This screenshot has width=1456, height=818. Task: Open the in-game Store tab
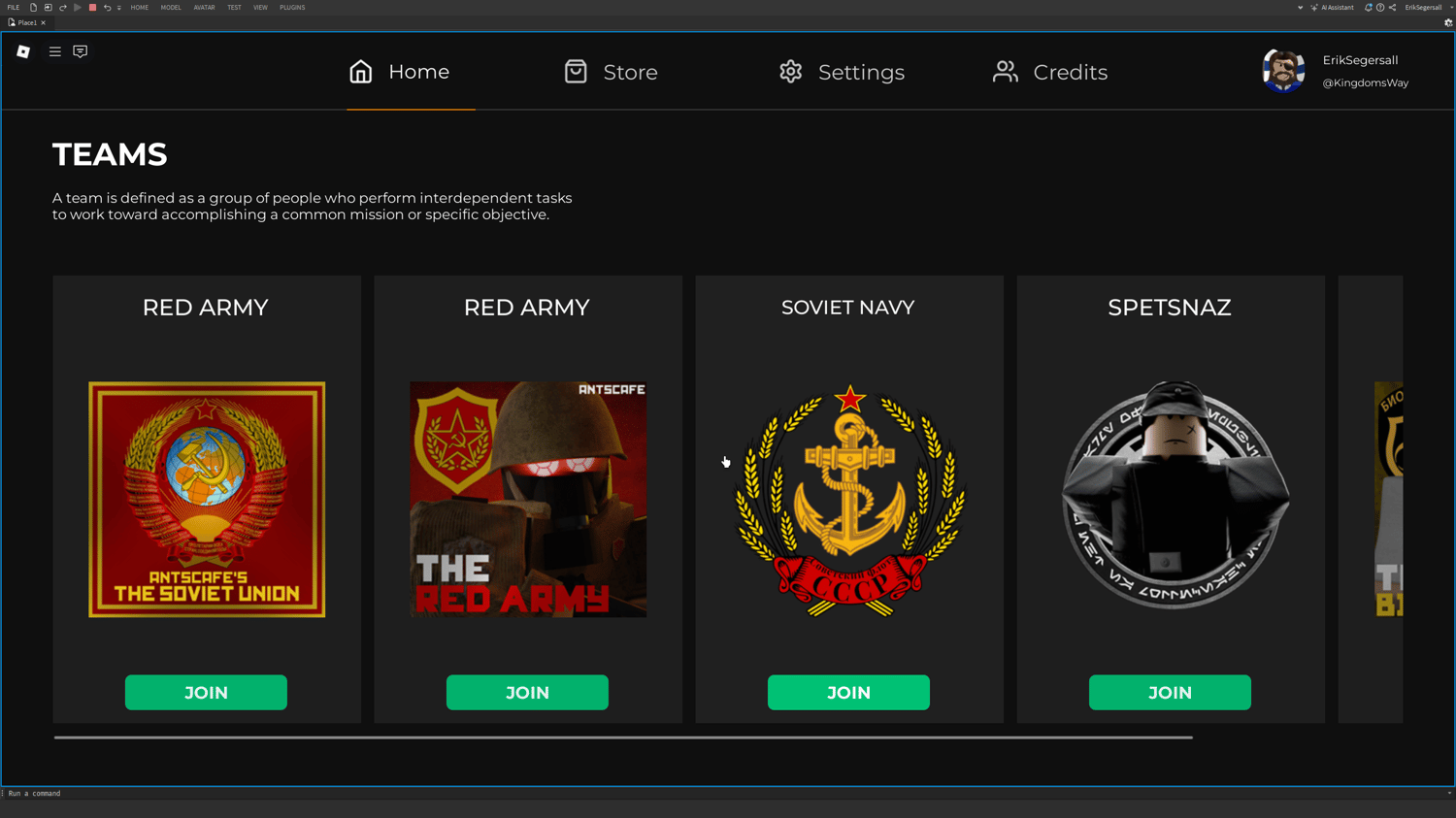tap(611, 72)
